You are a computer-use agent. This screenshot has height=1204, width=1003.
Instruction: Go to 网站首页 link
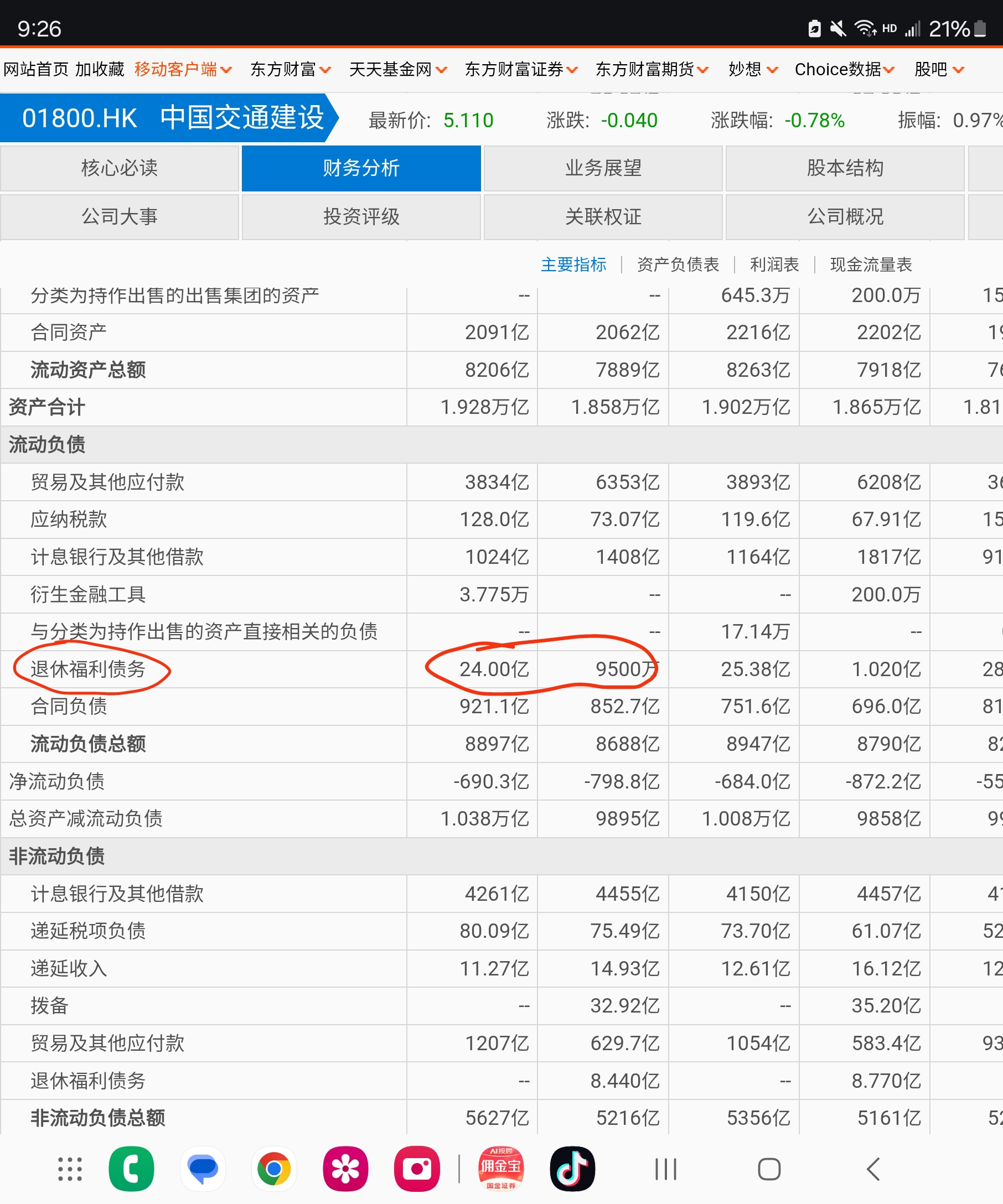35,69
